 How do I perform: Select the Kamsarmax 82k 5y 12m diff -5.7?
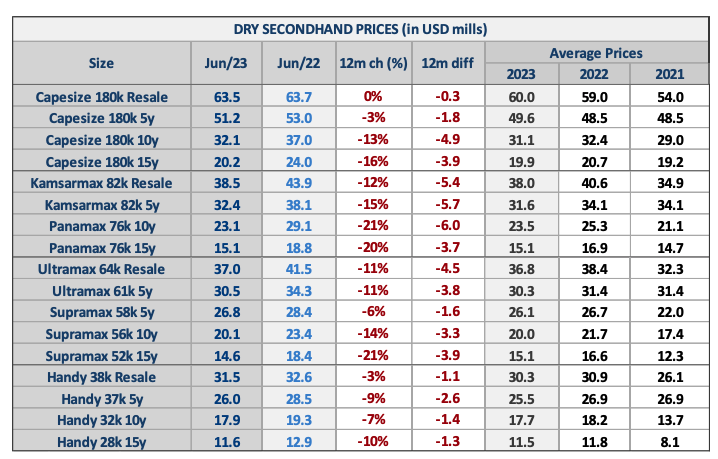445,205
